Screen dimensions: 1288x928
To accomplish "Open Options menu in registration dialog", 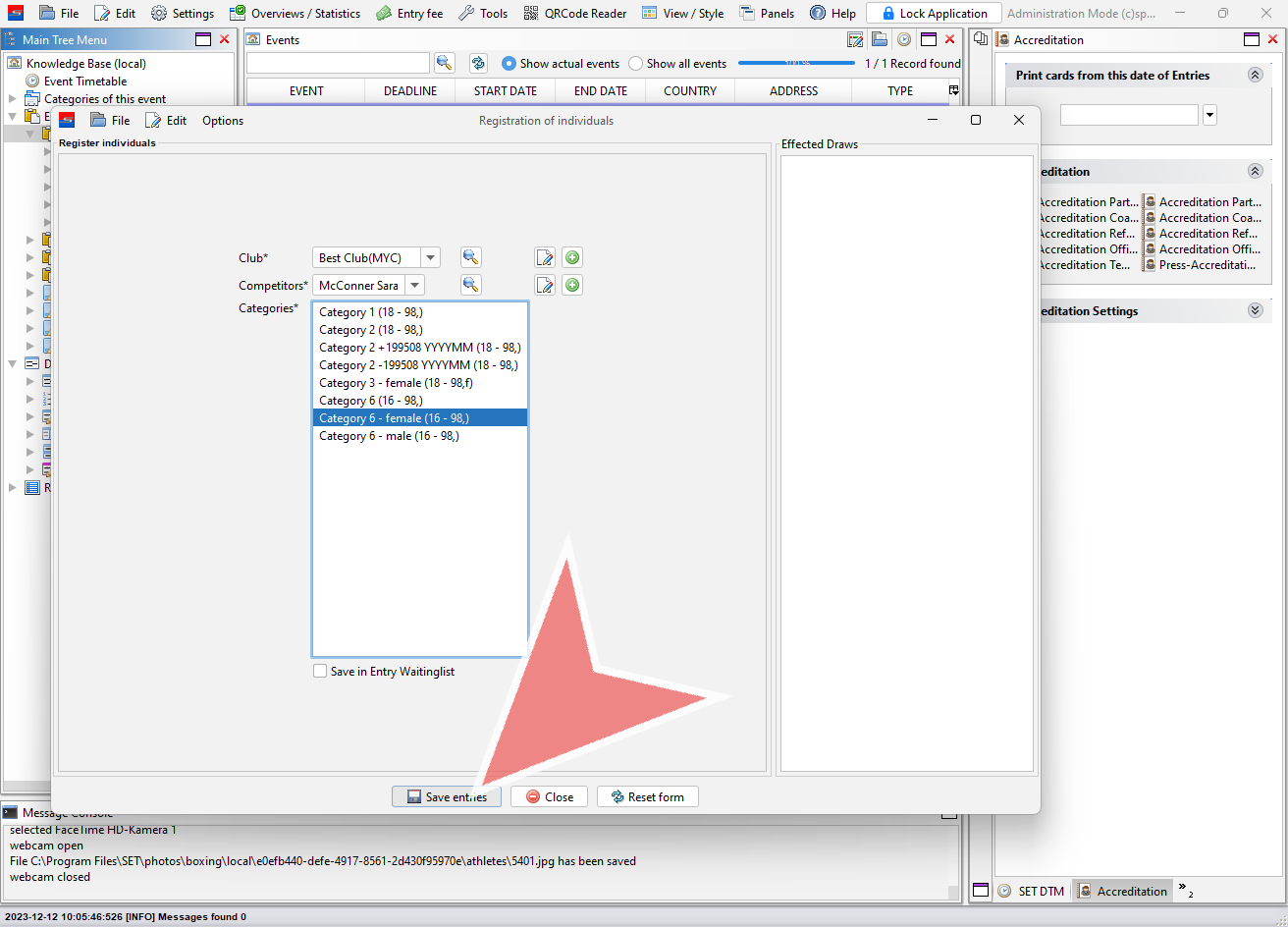I will [x=223, y=121].
